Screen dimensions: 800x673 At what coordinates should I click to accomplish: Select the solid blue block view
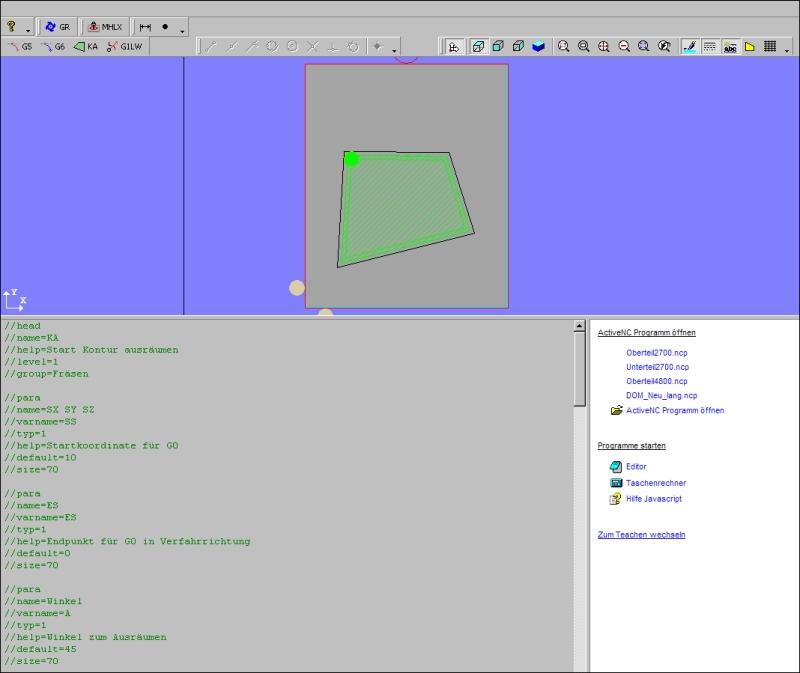pyautogui.click(x=538, y=47)
